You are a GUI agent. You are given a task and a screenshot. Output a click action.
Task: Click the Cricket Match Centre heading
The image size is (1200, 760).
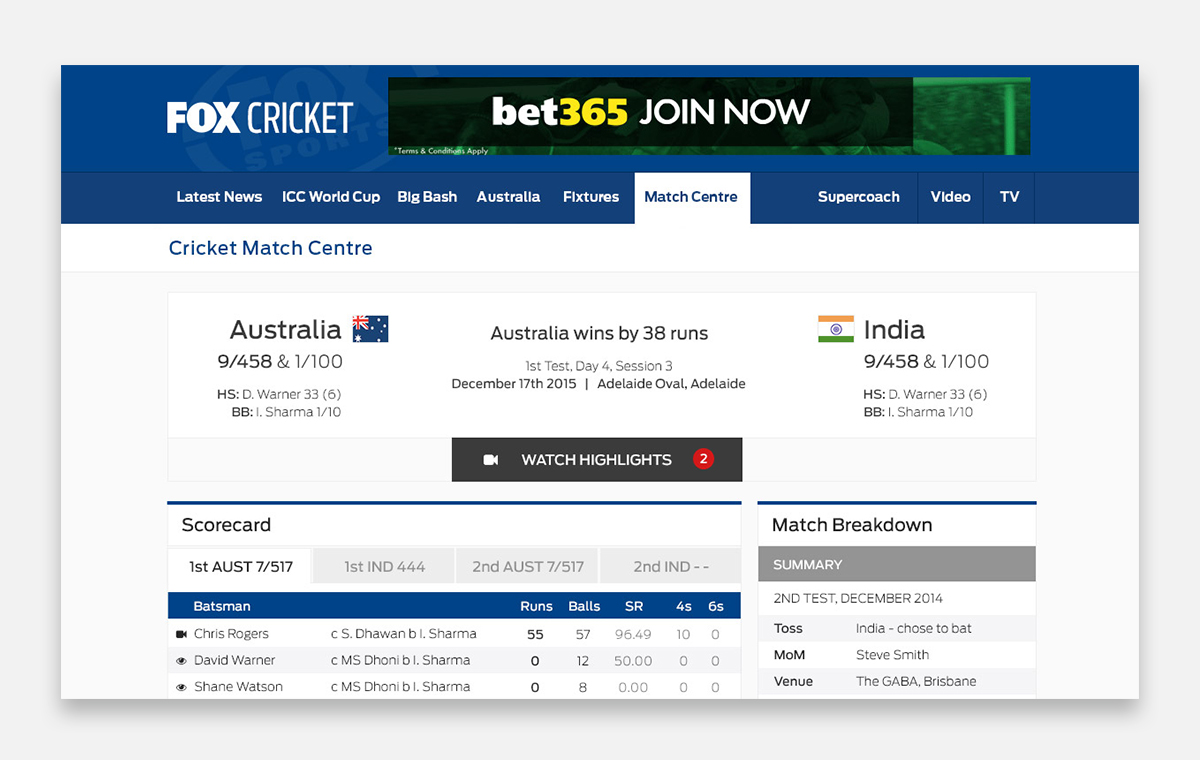tap(271, 248)
